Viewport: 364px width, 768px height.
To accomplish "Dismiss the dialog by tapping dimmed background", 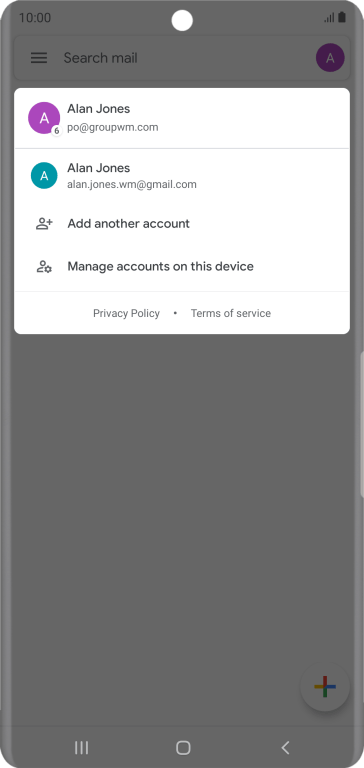I will 182,490.
